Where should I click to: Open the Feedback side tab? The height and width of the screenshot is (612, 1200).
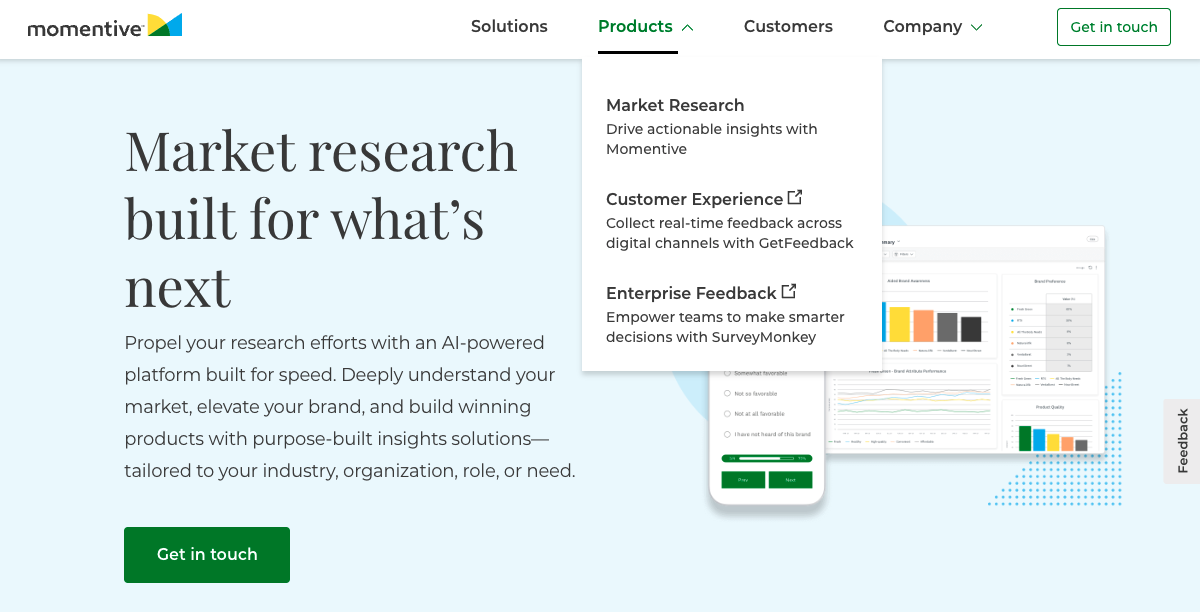(1182, 441)
